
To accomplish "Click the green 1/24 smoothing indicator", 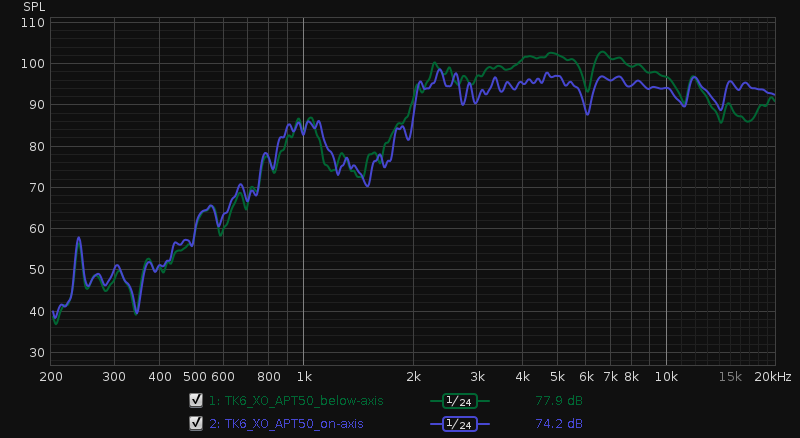I will click(459, 401).
